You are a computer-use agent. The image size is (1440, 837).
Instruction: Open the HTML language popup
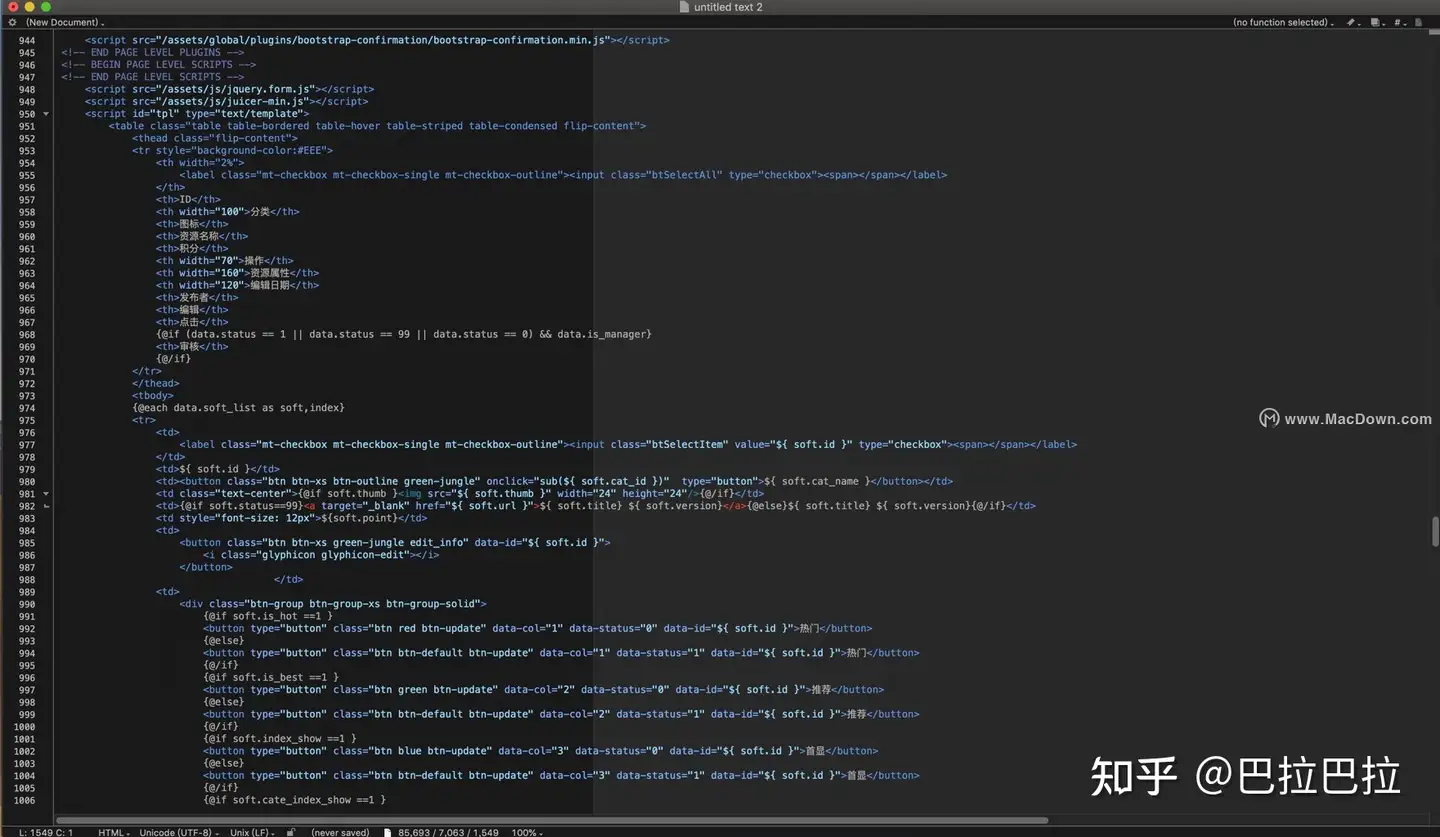point(113,832)
